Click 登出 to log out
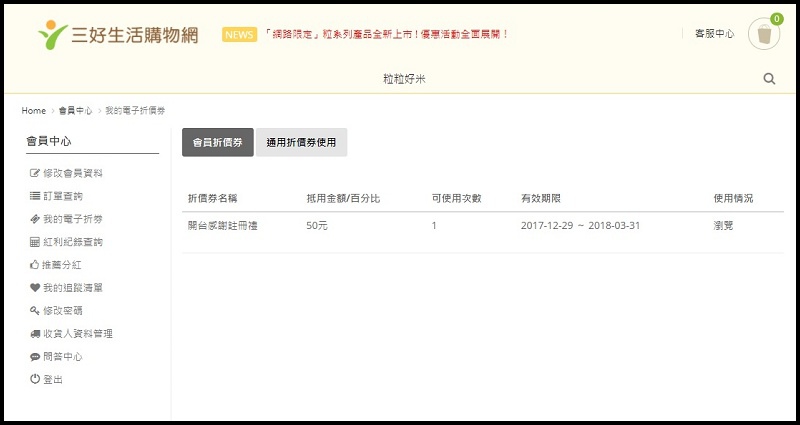800x425 pixels. pos(53,380)
